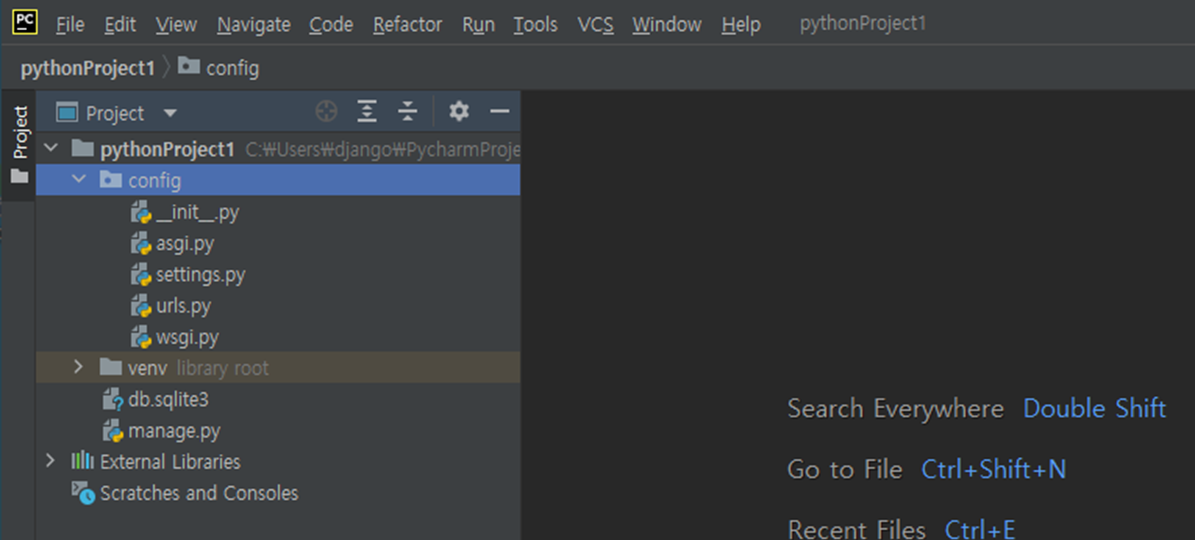This screenshot has height=540, width=1195.
Task: Click the Python icon of manage.py
Action: click(114, 431)
